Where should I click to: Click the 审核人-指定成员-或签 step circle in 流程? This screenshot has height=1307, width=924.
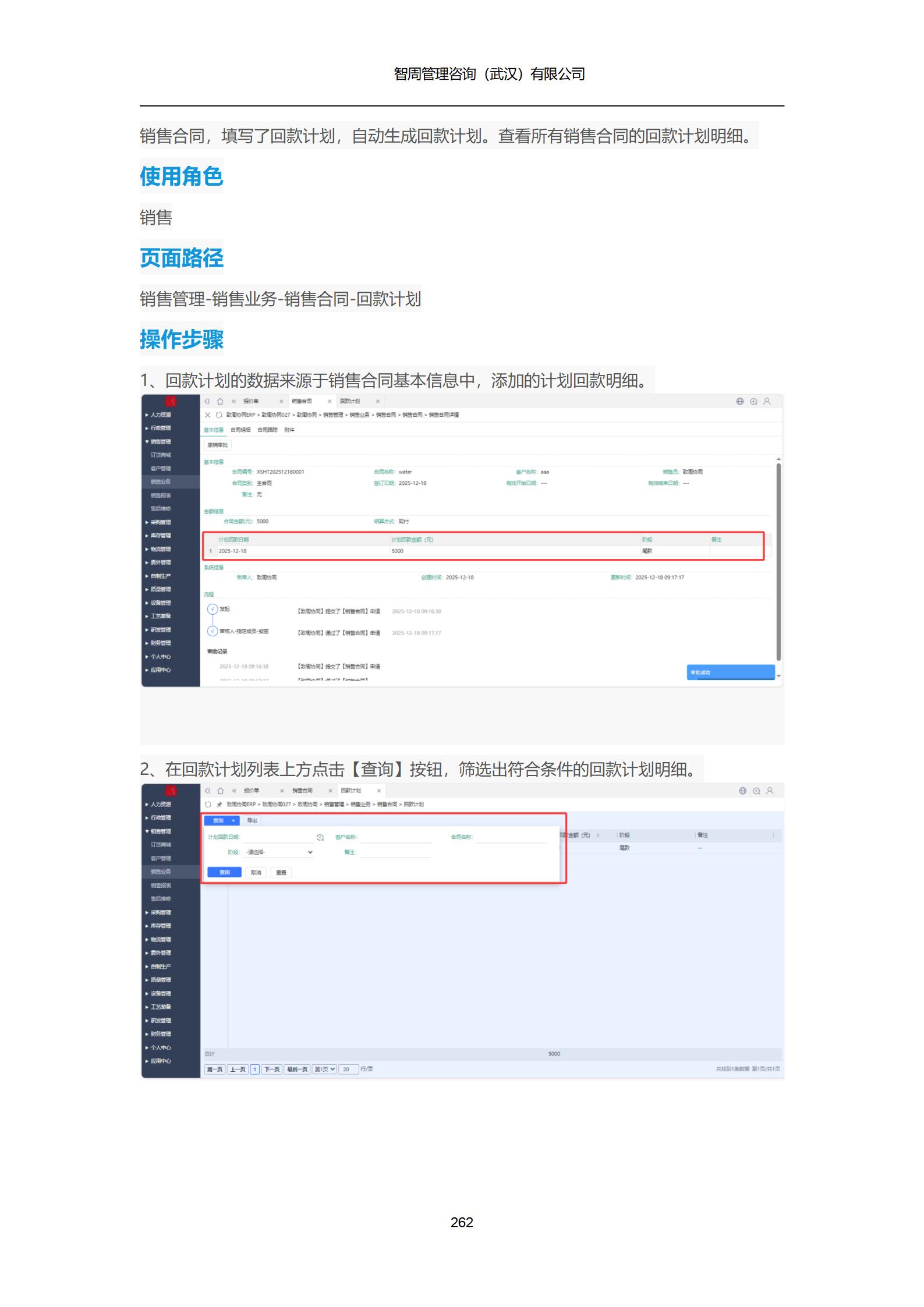213,631
